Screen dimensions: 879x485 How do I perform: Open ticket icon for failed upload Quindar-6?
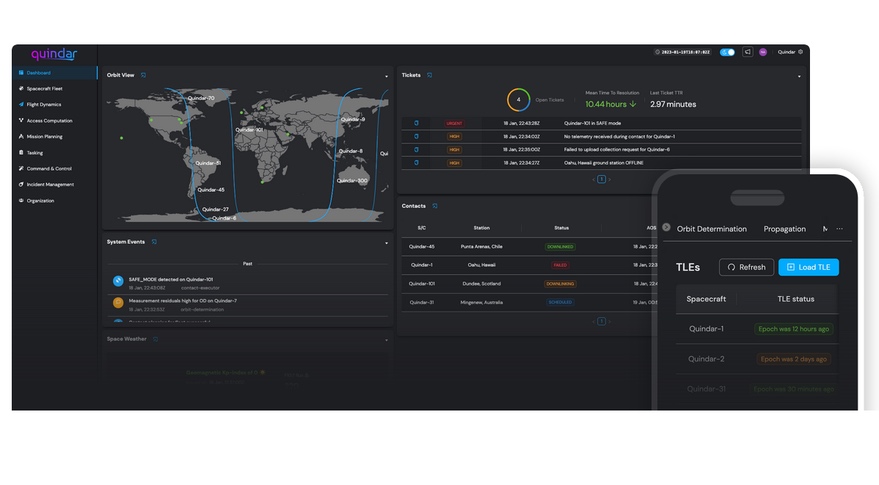pyautogui.click(x=416, y=150)
